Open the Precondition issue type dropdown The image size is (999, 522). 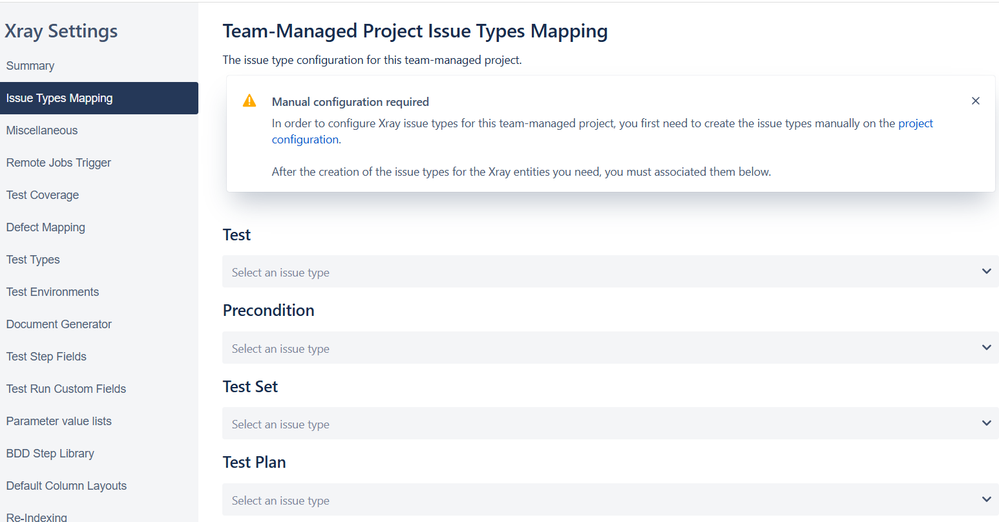point(610,347)
